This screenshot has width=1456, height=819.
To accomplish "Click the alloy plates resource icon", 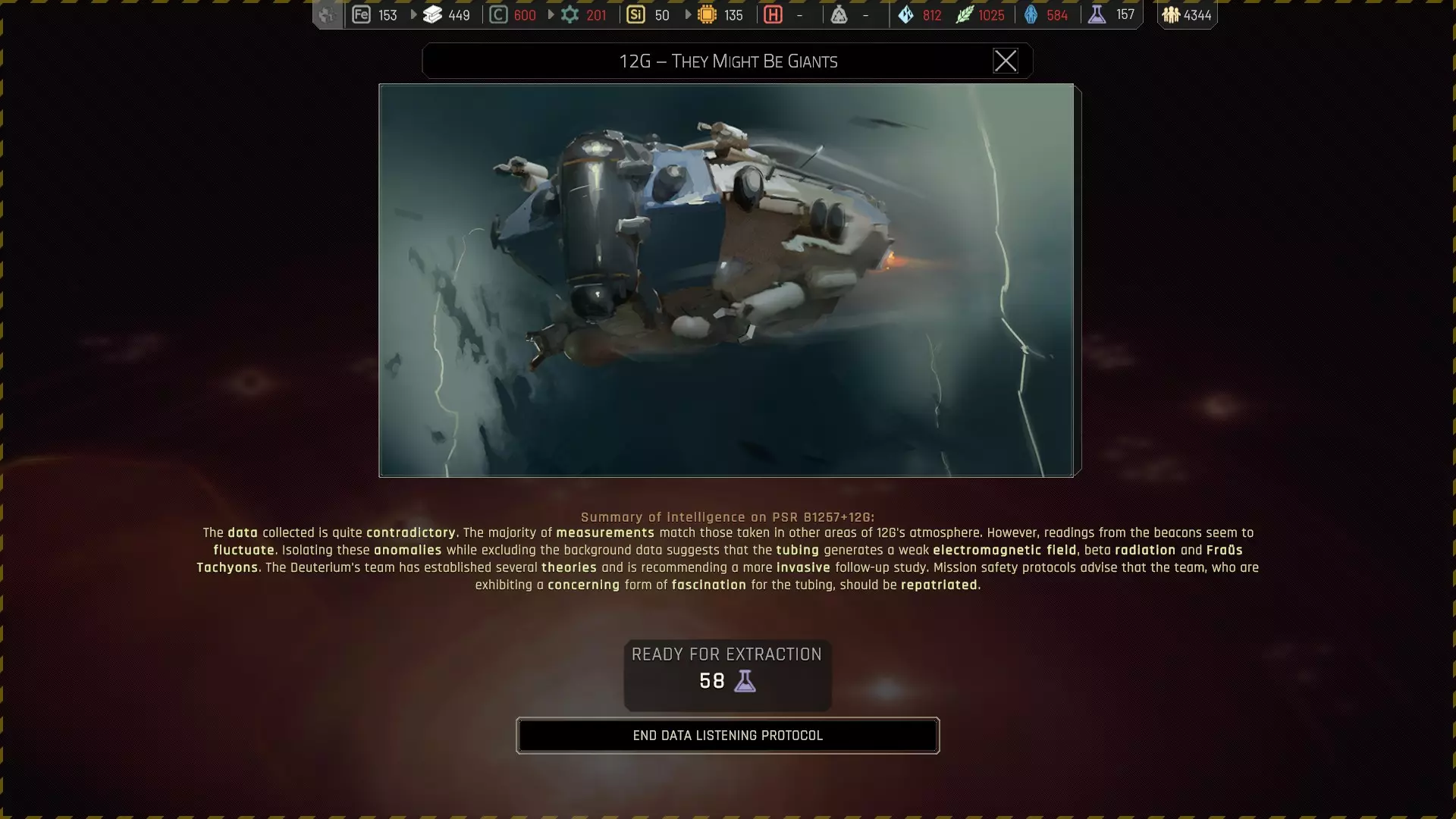I will click(x=432, y=14).
